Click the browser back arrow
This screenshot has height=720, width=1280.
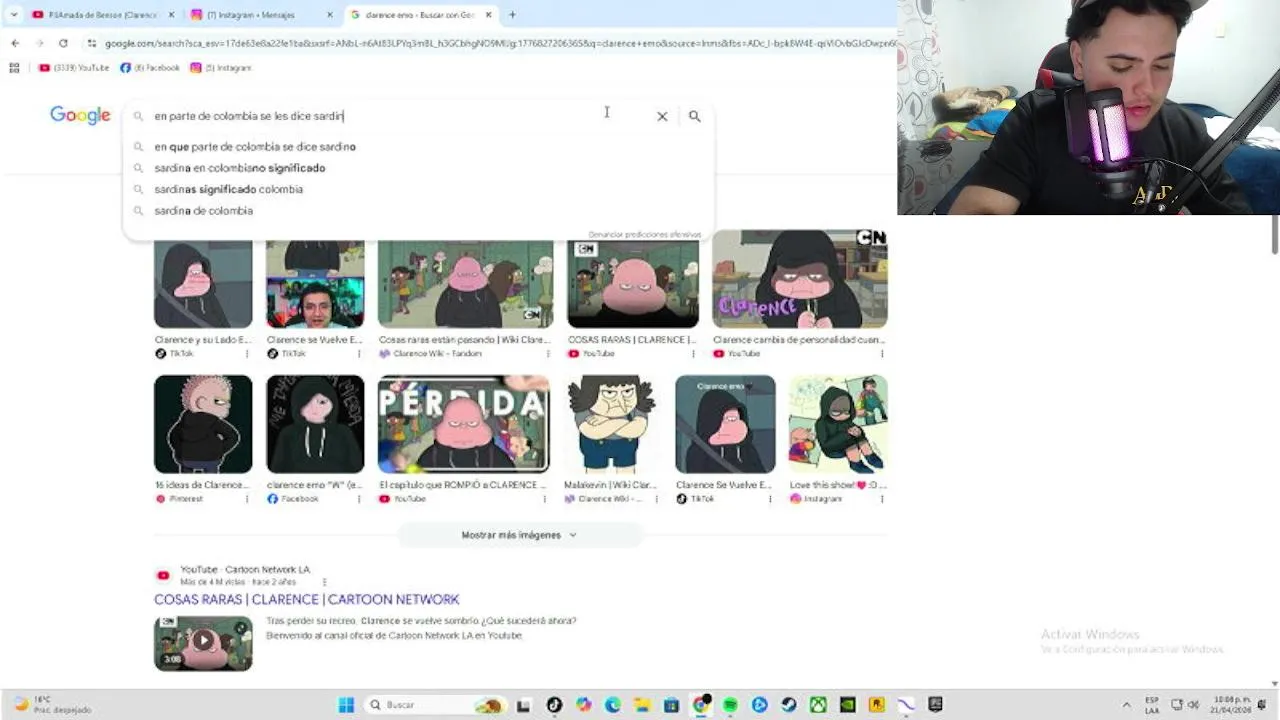15,43
